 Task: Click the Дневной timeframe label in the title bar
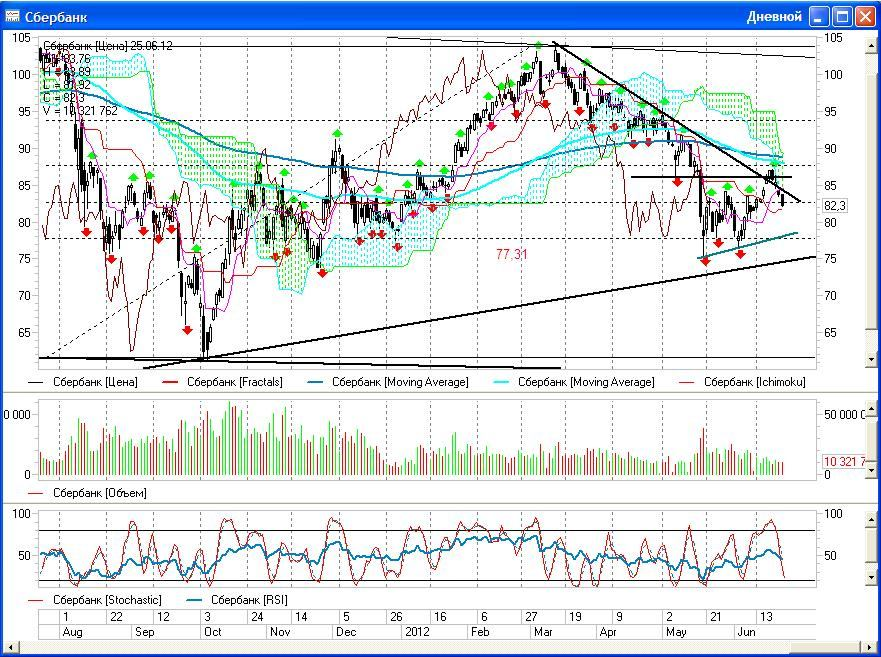(x=774, y=17)
